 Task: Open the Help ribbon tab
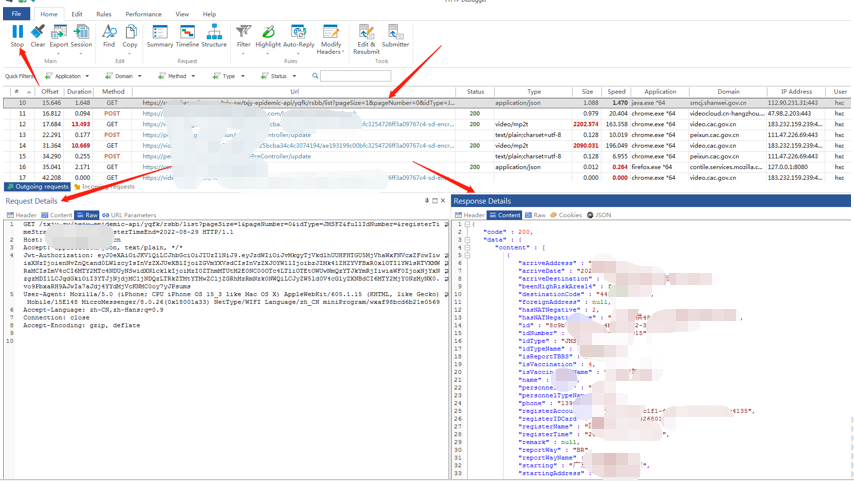point(209,14)
